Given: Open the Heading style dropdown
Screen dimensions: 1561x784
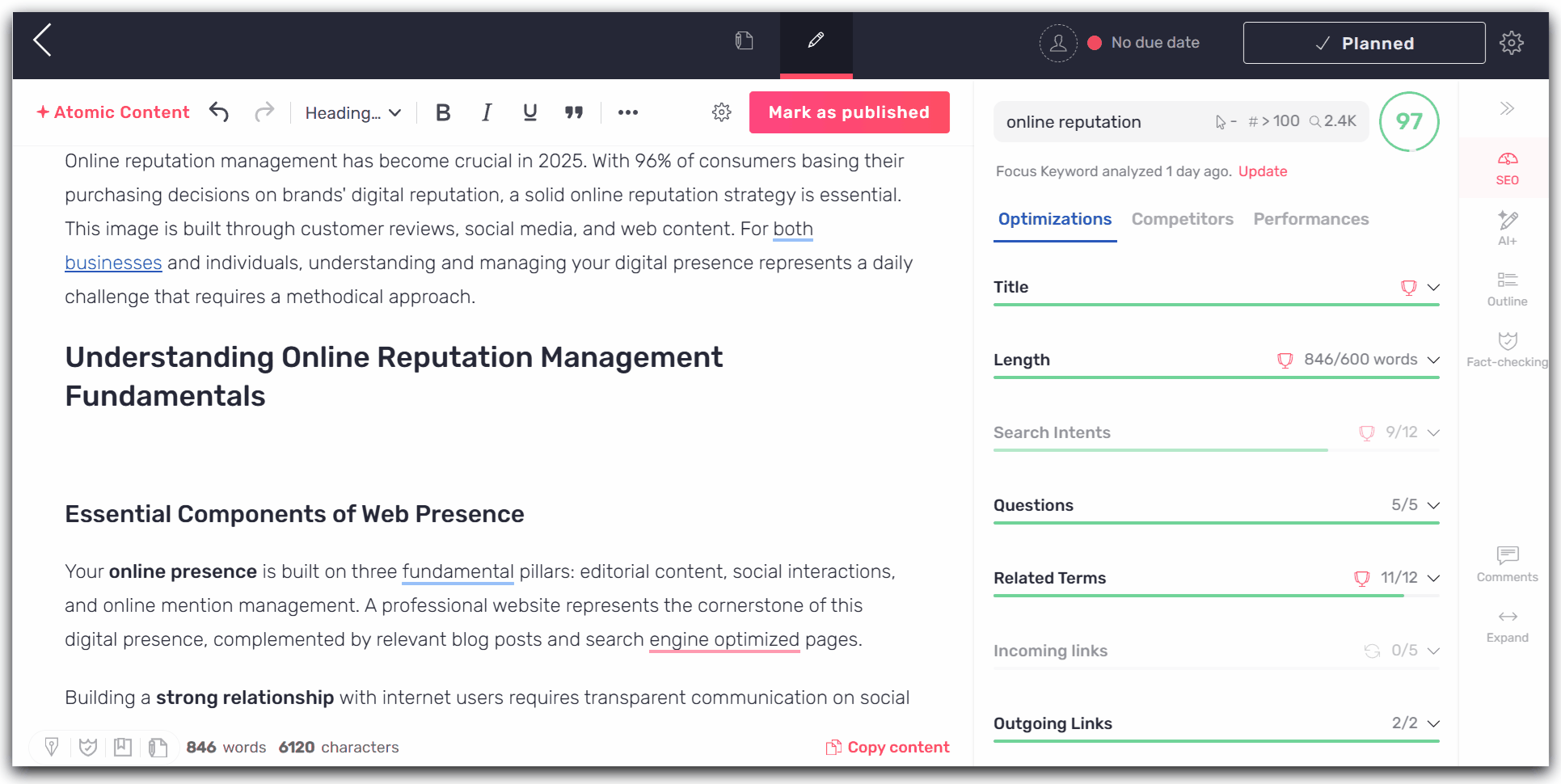Looking at the screenshot, I should pos(353,113).
